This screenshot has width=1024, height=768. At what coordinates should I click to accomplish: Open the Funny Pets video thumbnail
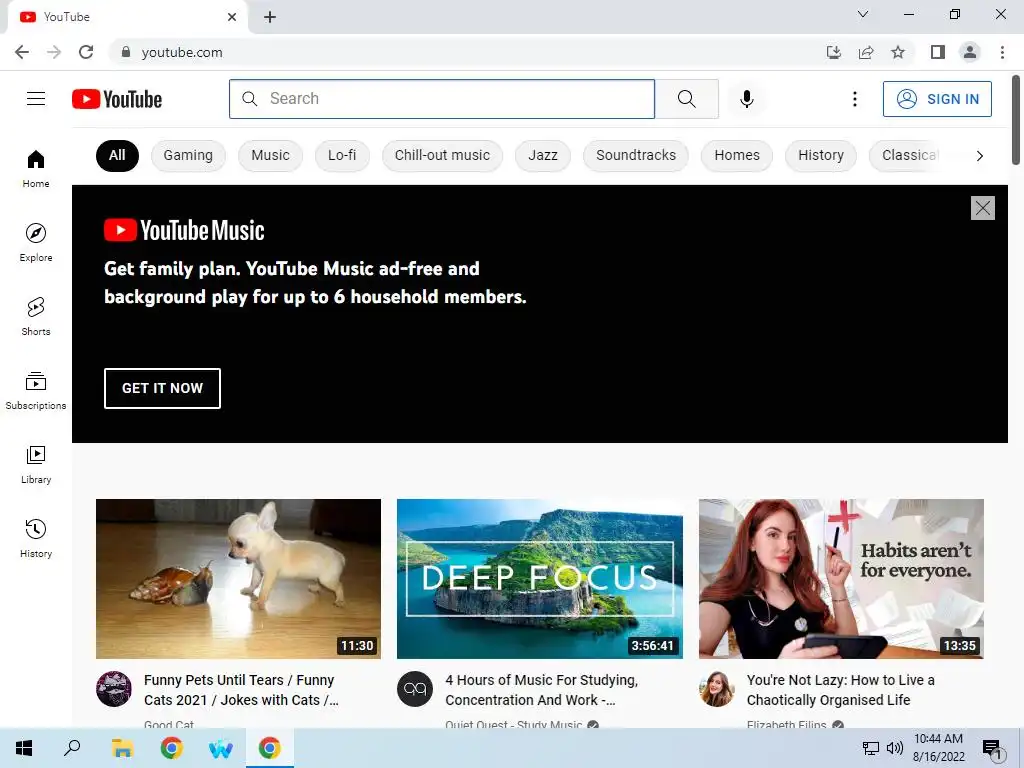pyautogui.click(x=238, y=579)
